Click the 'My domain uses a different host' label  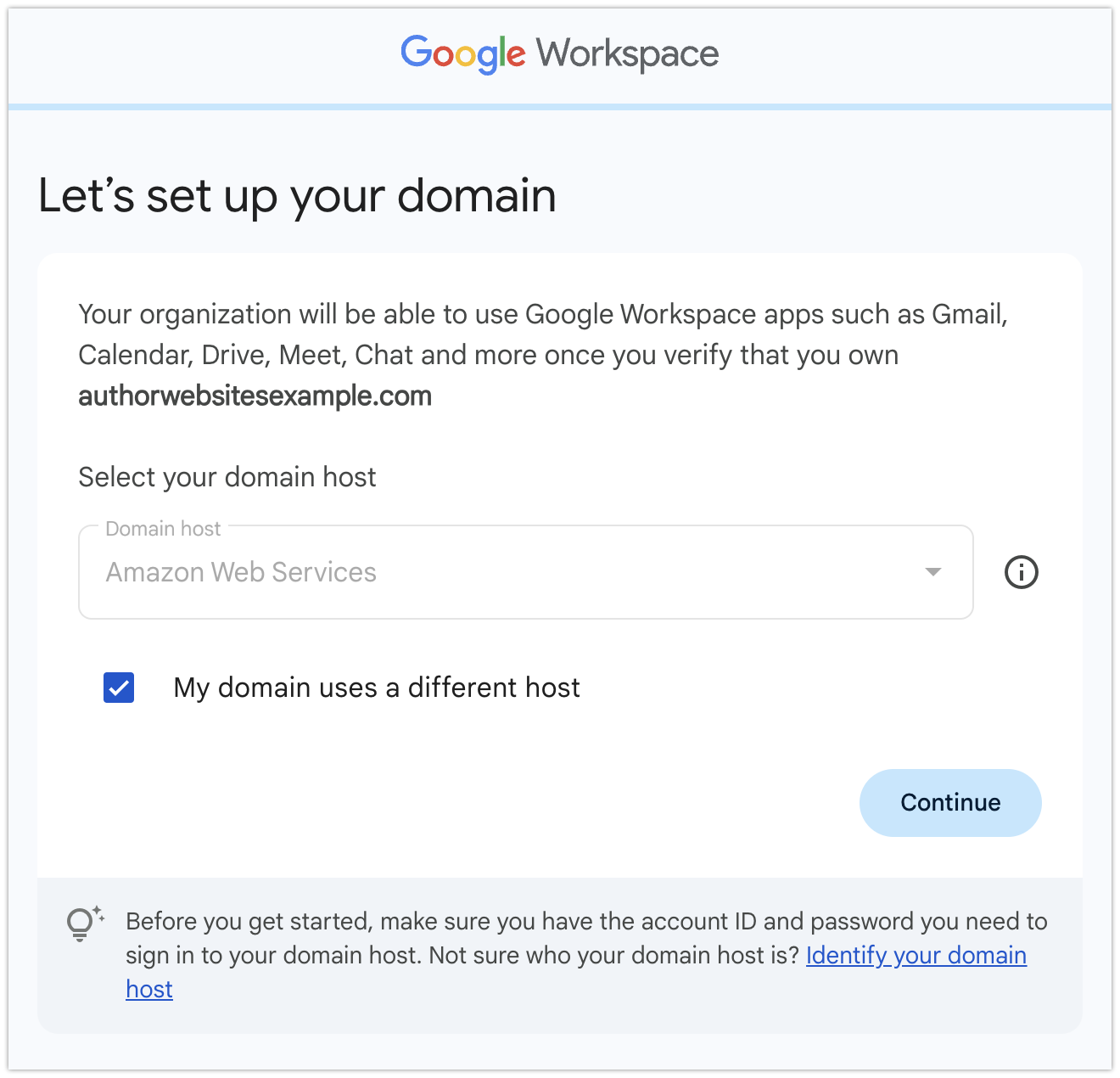(x=377, y=688)
